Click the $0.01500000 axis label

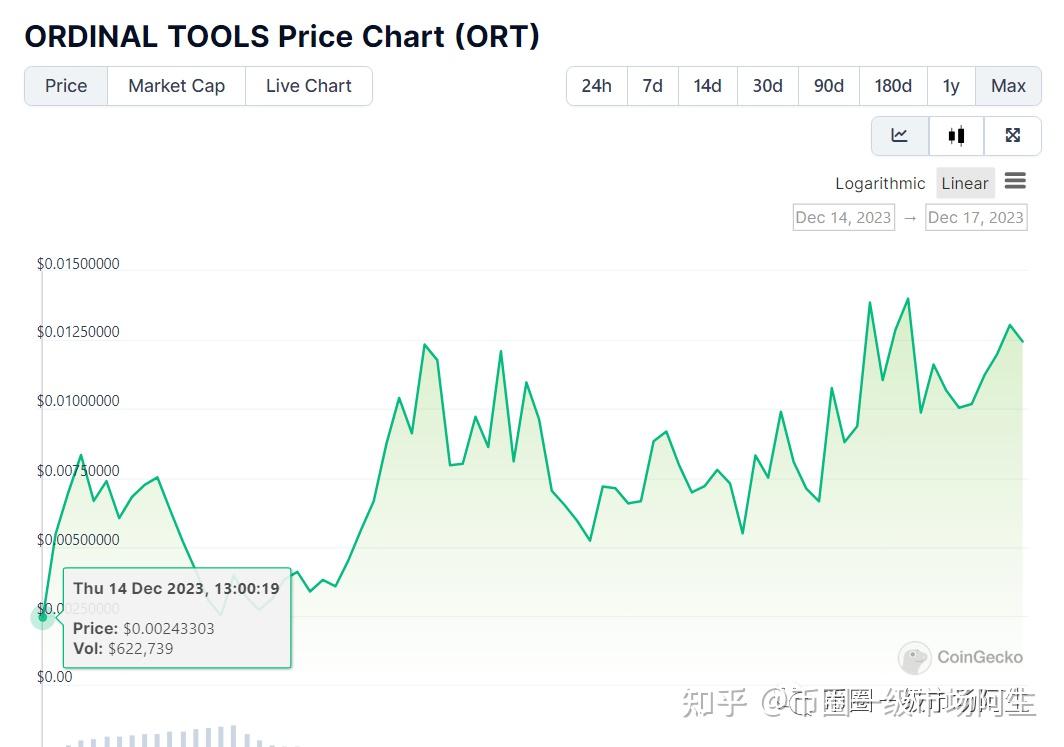(78, 264)
